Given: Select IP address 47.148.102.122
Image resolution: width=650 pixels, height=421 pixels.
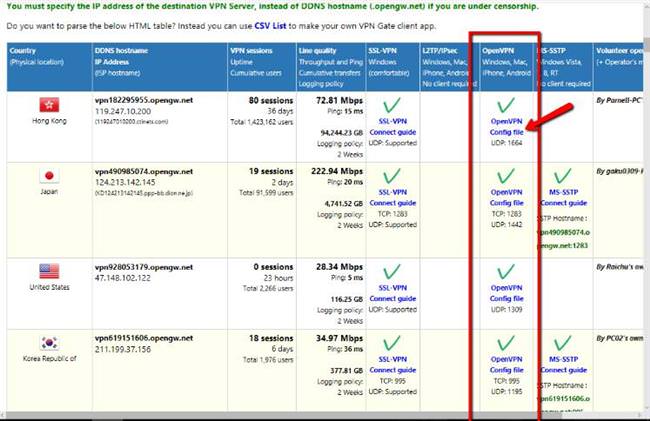Looking at the screenshot, I should 123,278.
